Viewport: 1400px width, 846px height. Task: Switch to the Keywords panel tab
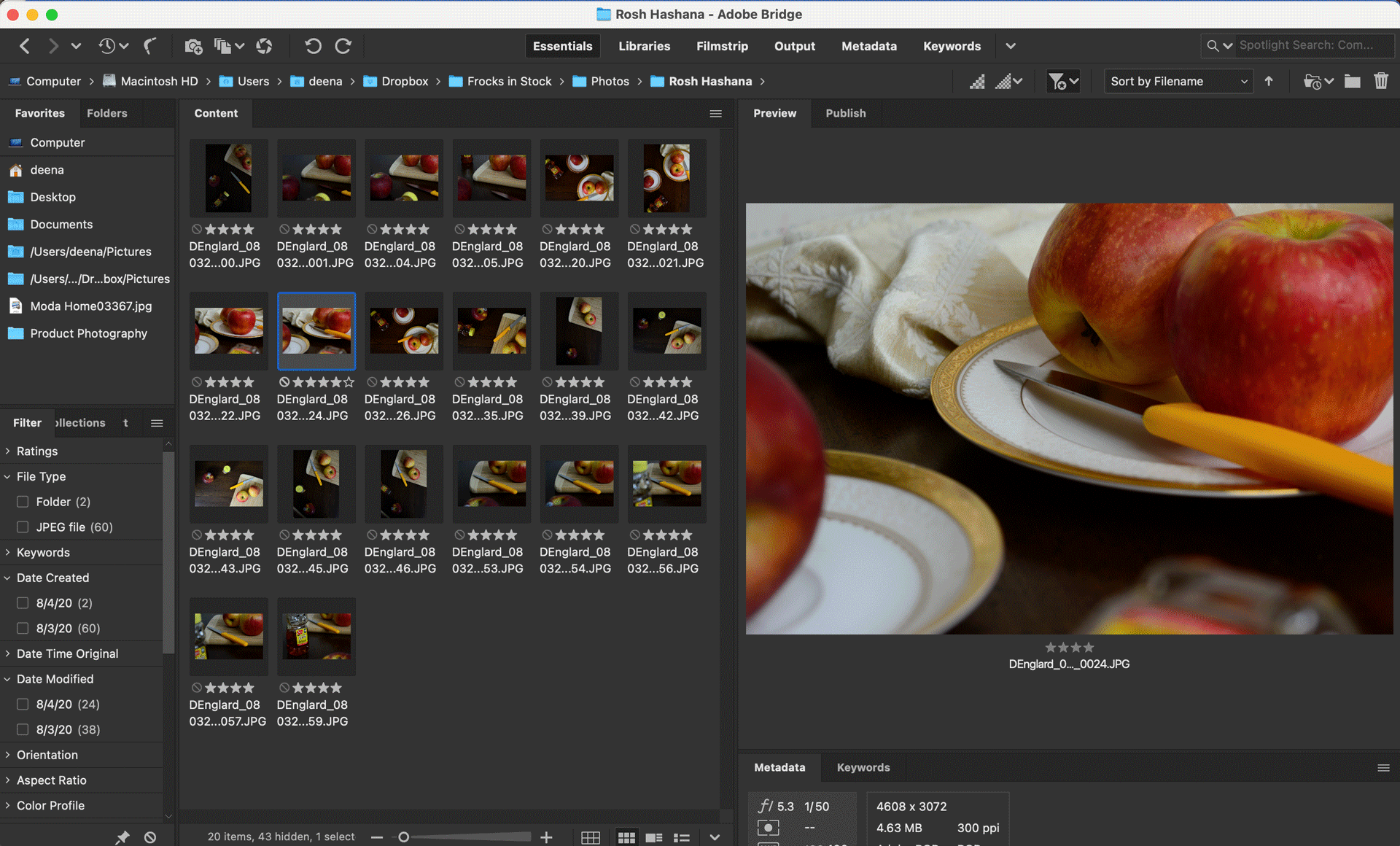[862, 767]
